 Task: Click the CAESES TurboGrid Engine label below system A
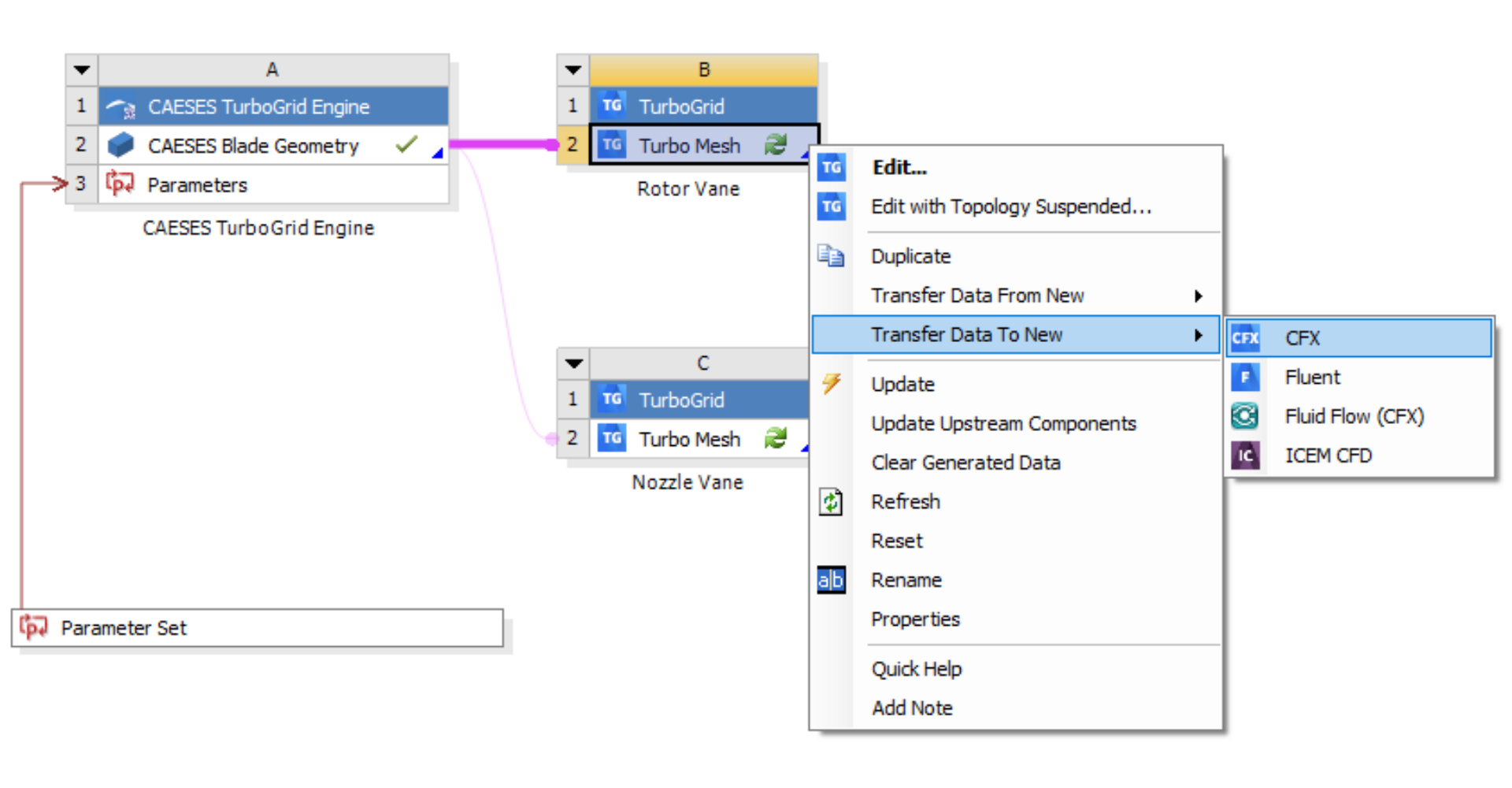tap(258, 228)
